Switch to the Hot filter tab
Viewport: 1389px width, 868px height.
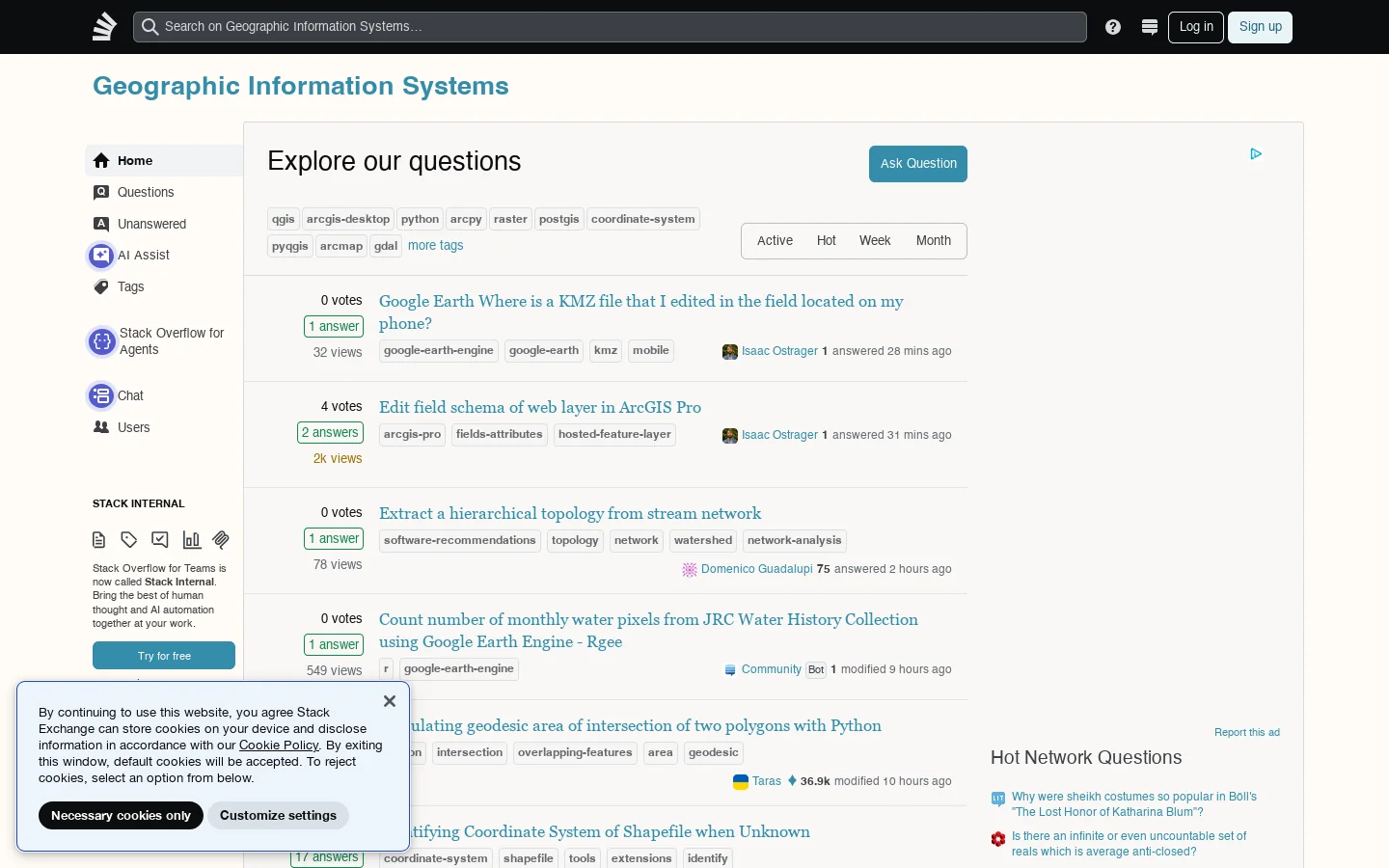[827, 241]
